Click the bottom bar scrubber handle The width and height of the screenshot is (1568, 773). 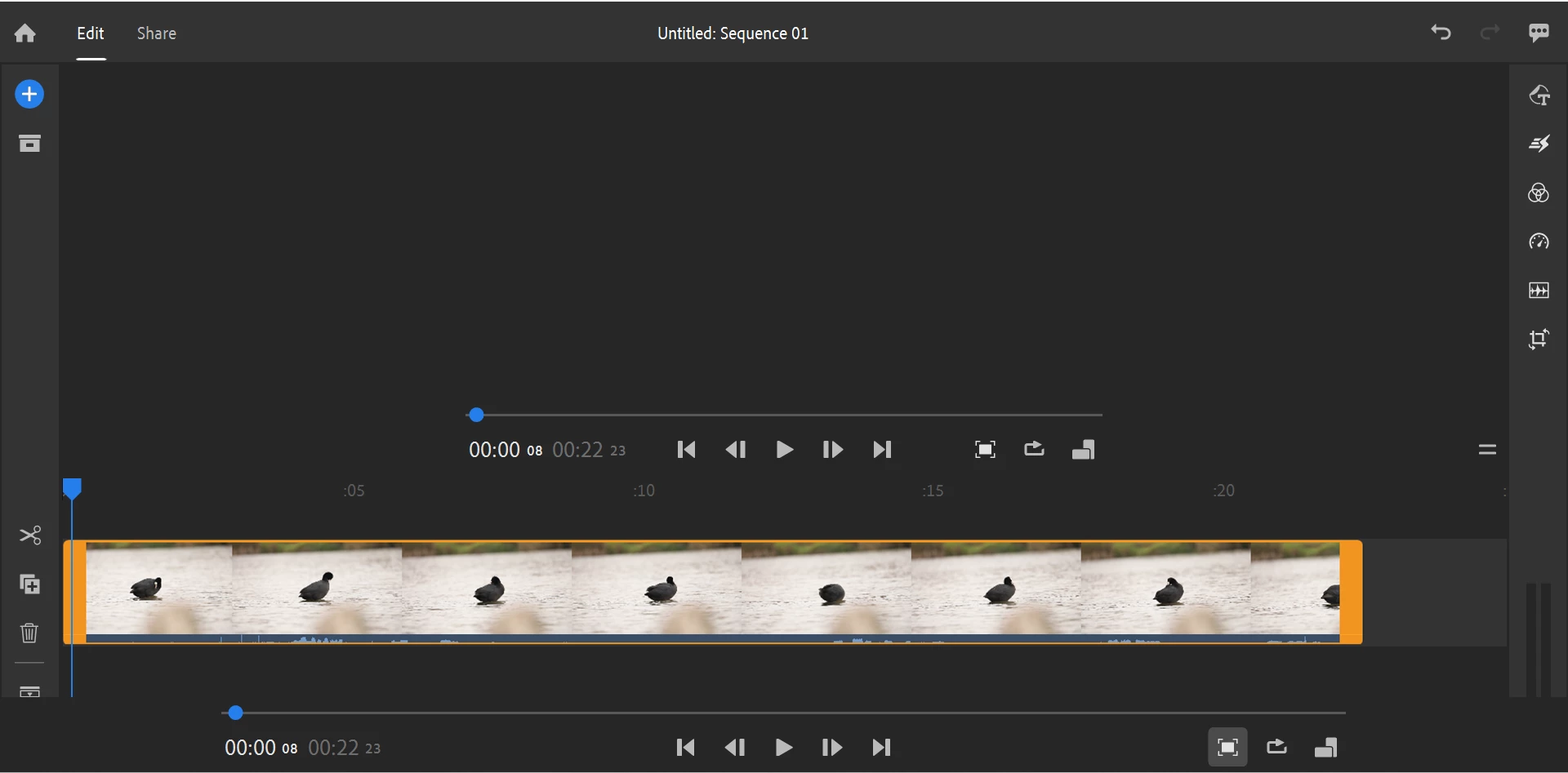(x=235, y=713)
